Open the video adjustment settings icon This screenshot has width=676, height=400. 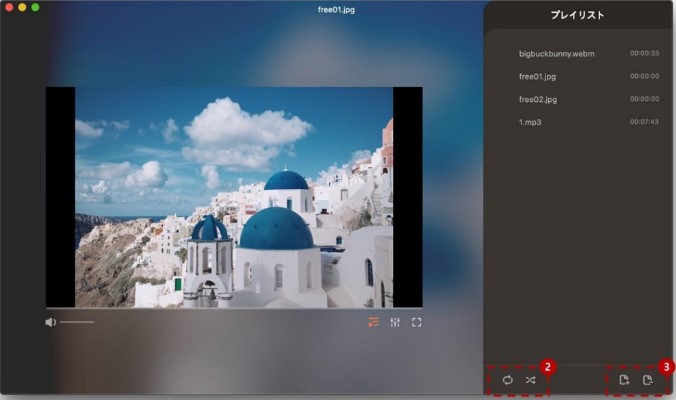(x=395, y=322)
